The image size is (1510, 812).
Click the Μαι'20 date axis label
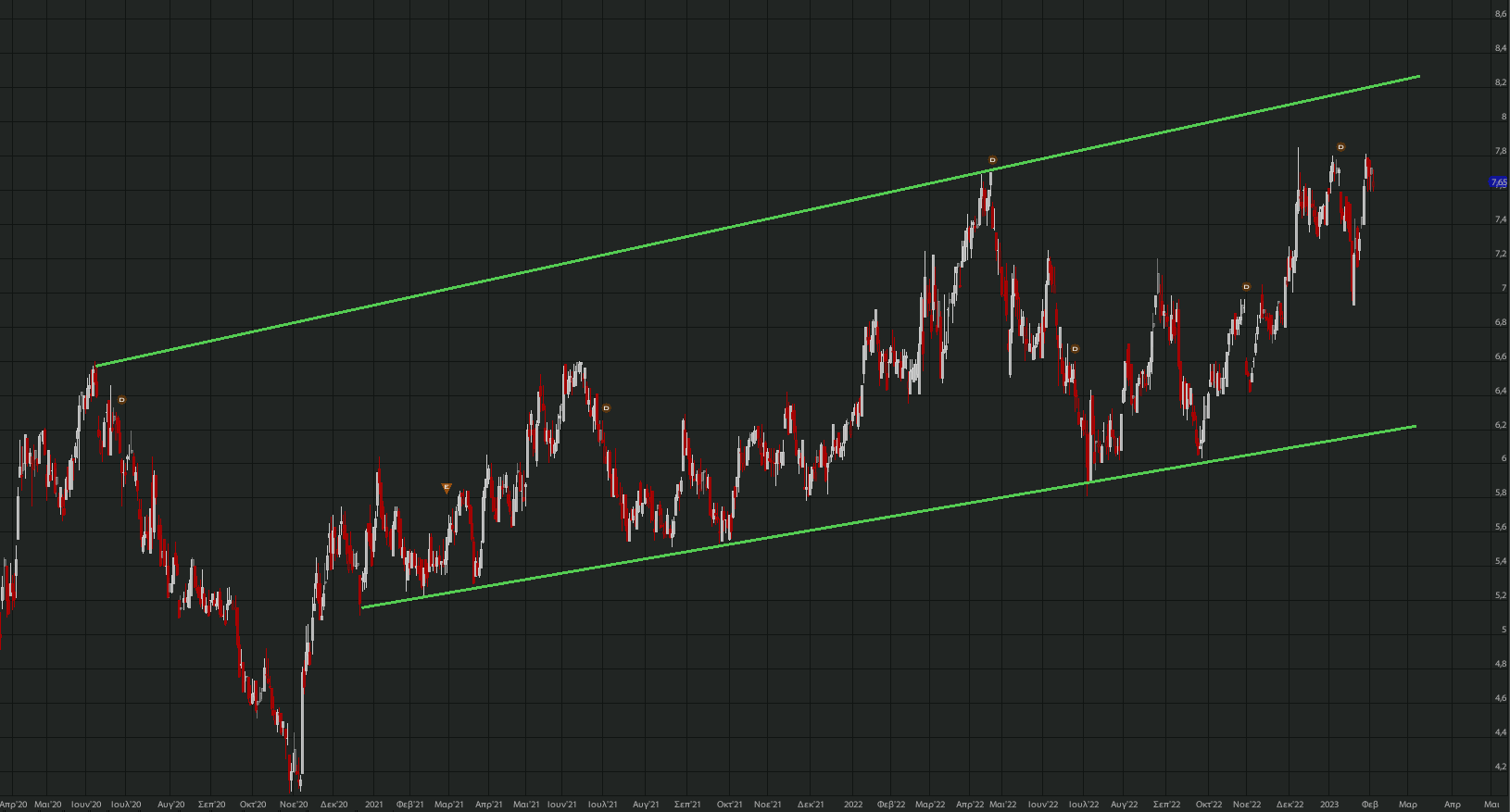[48, 805]
